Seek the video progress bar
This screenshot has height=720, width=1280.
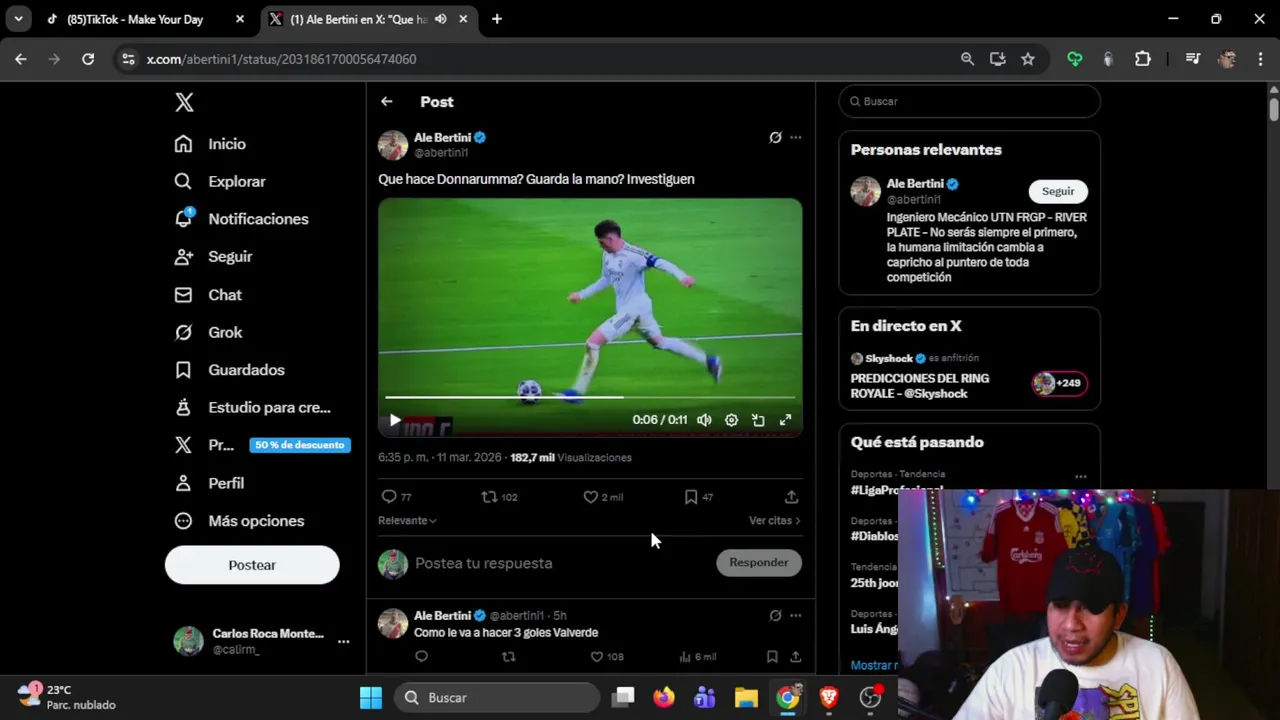tap(590, 397)
